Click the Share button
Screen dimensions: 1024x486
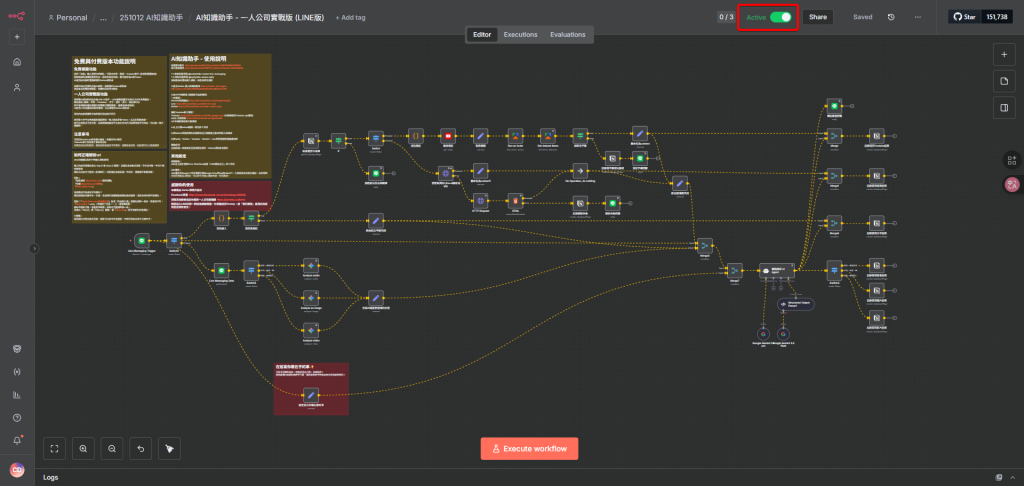click(818, 17)
